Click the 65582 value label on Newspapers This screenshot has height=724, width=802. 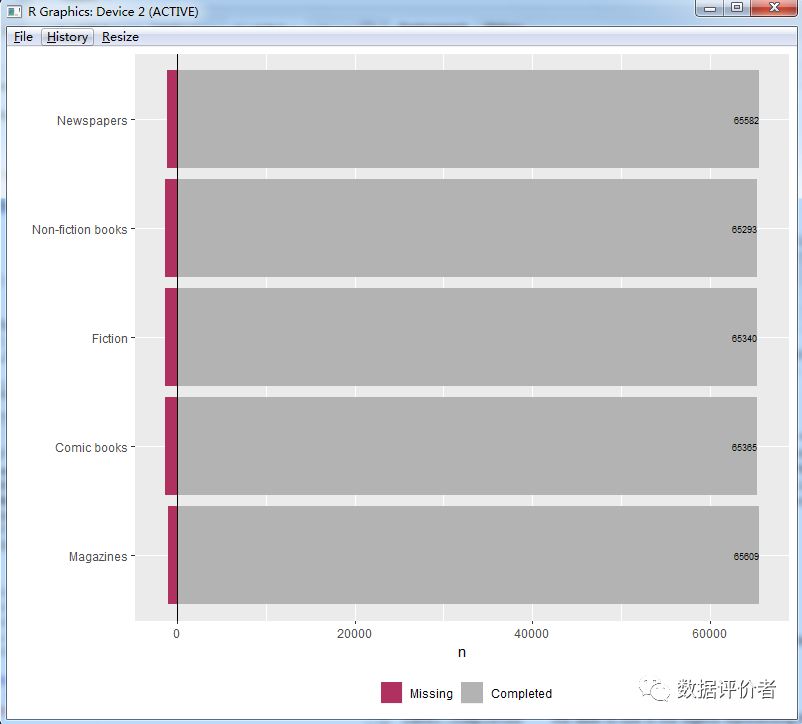click(x=745, y=121)
